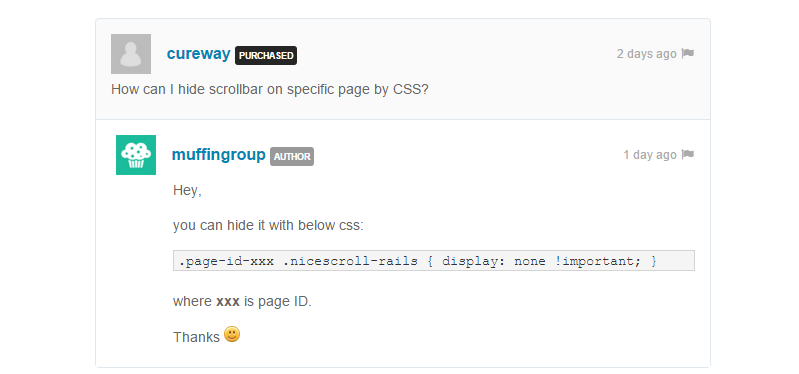
Task: Select the black PURCHASED badge
Action: point(266,56)
